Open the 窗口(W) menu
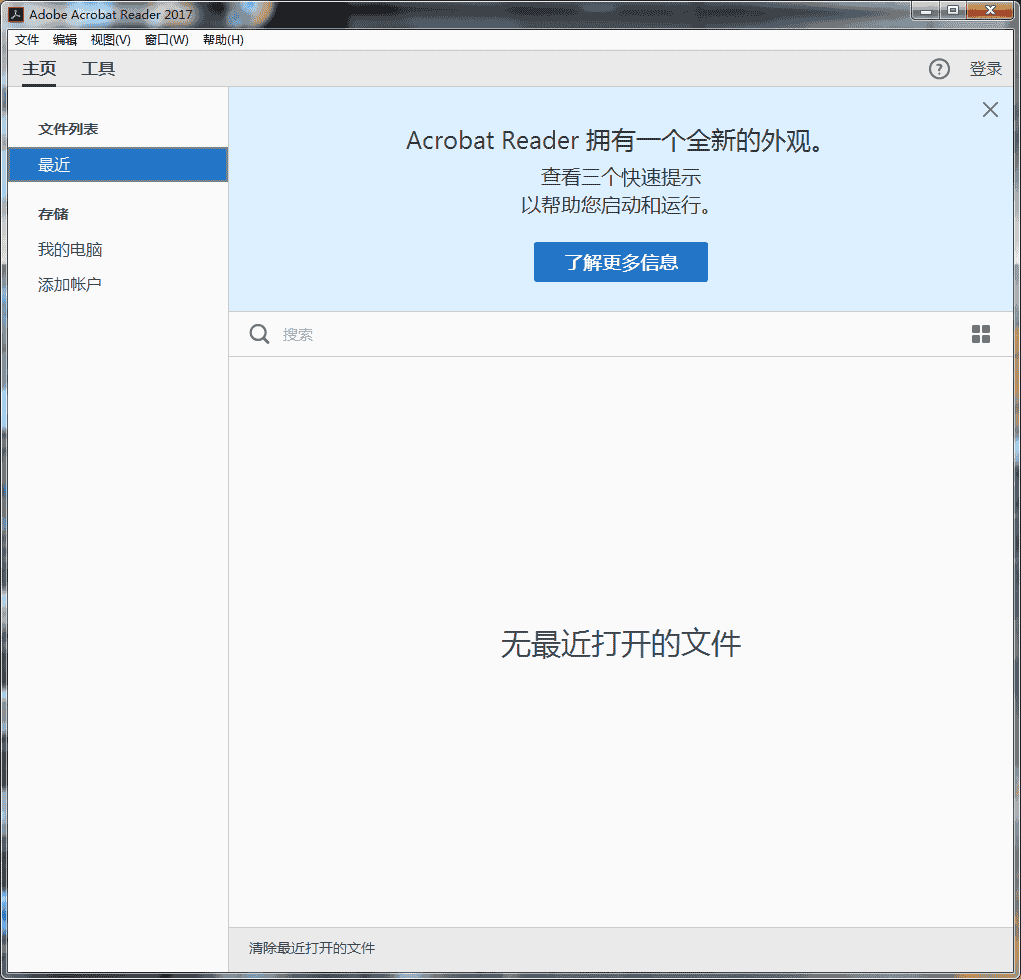 (166, 40)
